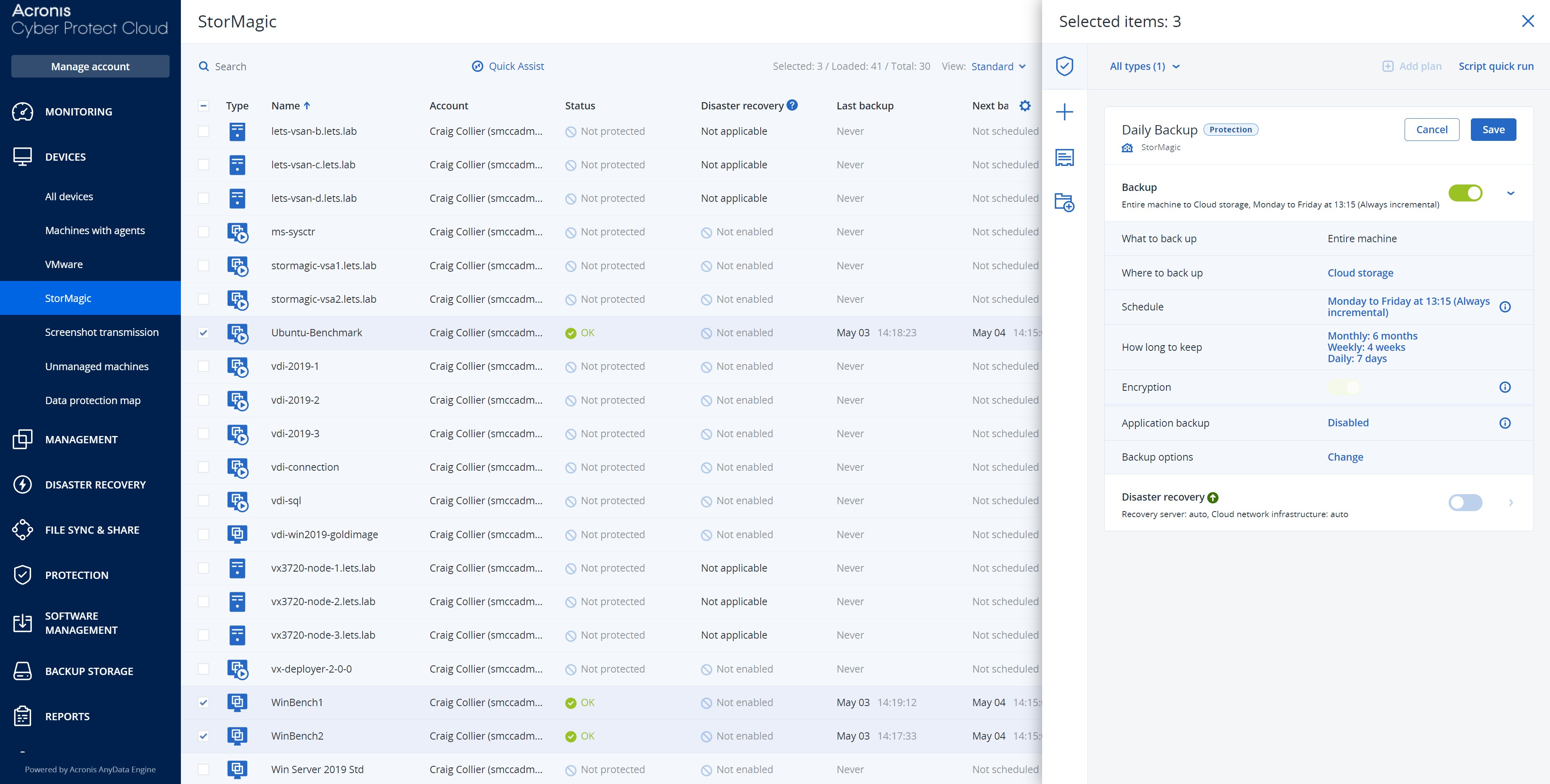Disable the Backup toggle switch
The height and width of the screenshot is (784, 1550).
point(1465,193)
